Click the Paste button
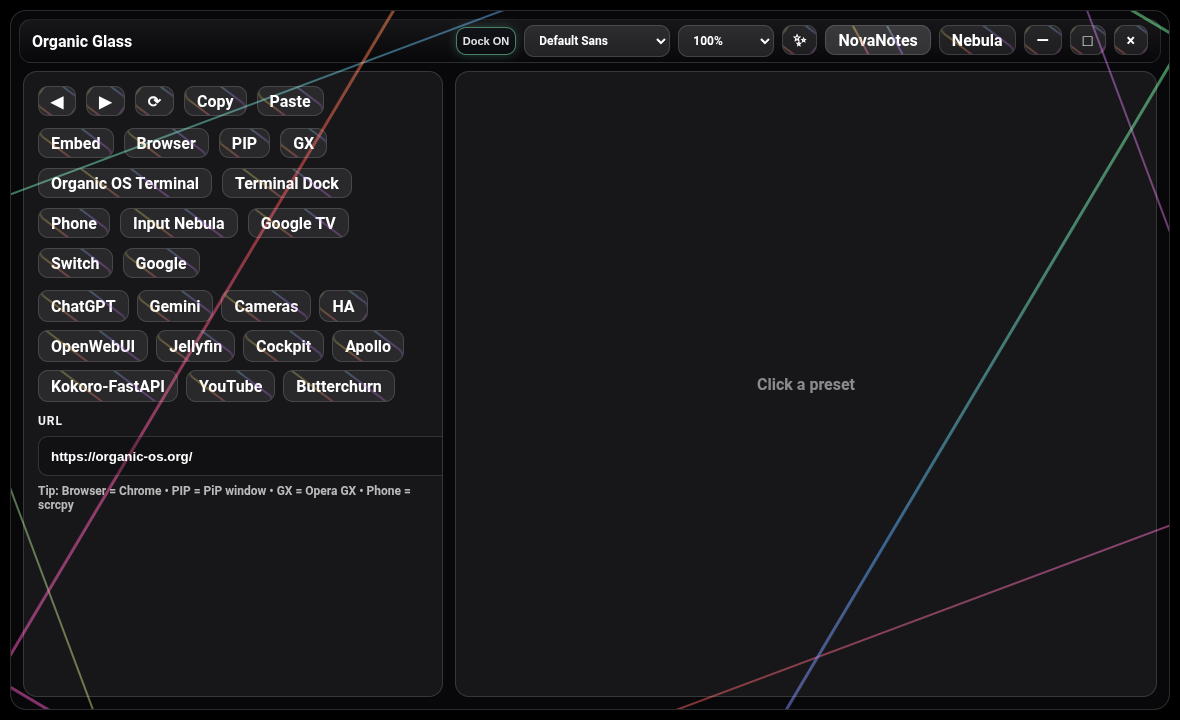The image size is (1180, 720). (x=290, y=102)
